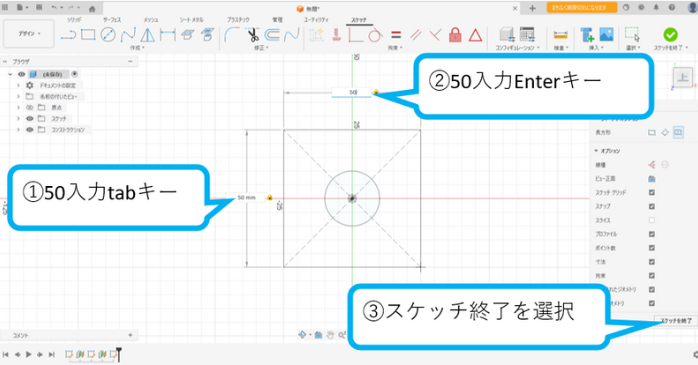Switch to the Plastic tab
The height and width of the screenshot is (365, 698).
point(238,20)
